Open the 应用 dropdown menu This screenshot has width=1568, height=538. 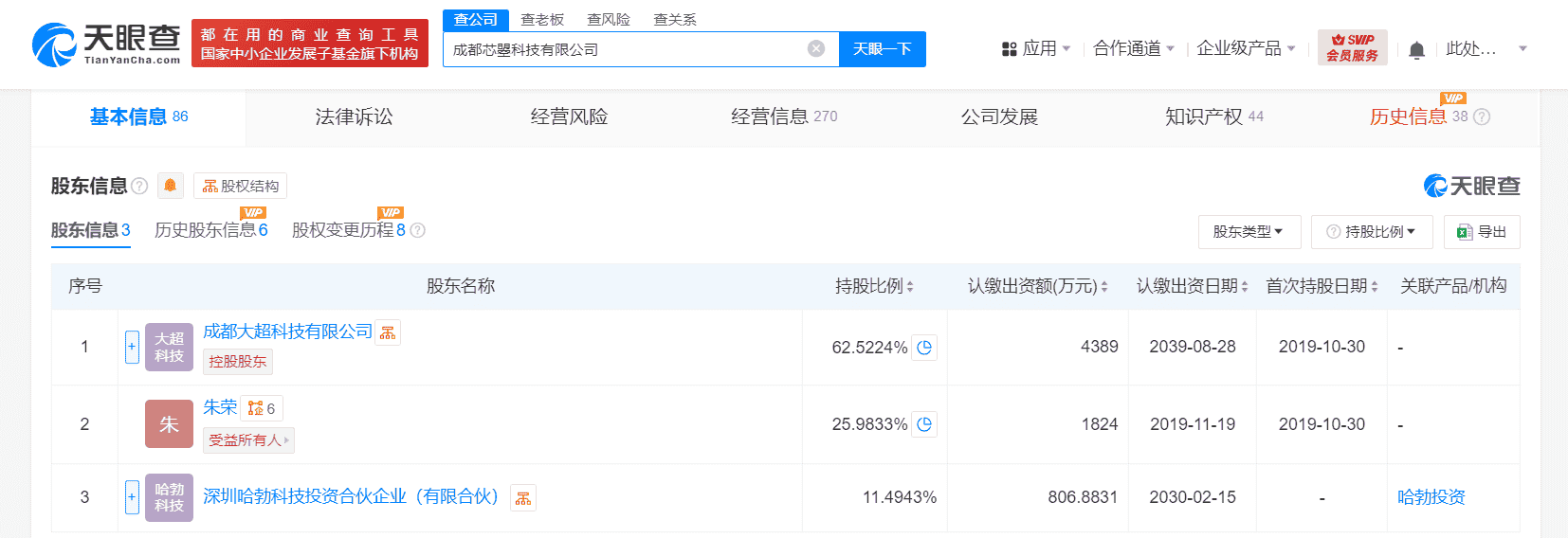click(1037, 48)
